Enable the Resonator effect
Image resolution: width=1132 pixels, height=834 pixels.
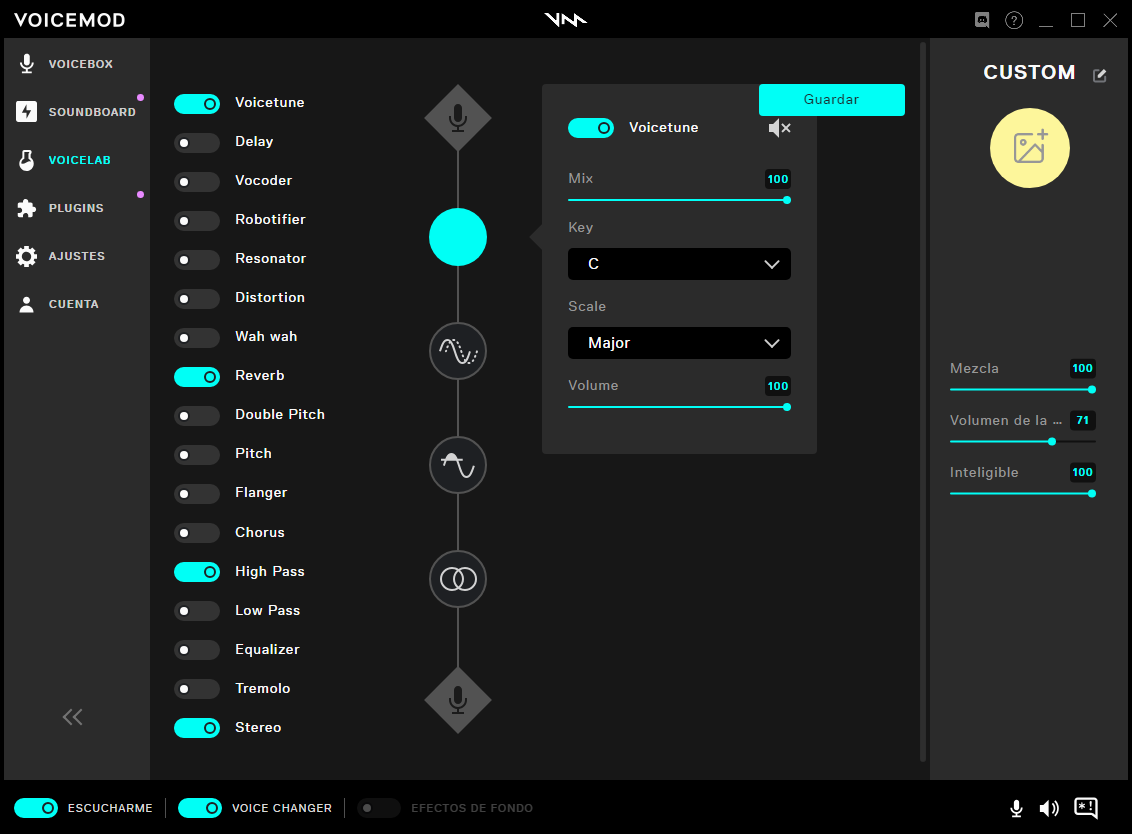tap(197, 260)
